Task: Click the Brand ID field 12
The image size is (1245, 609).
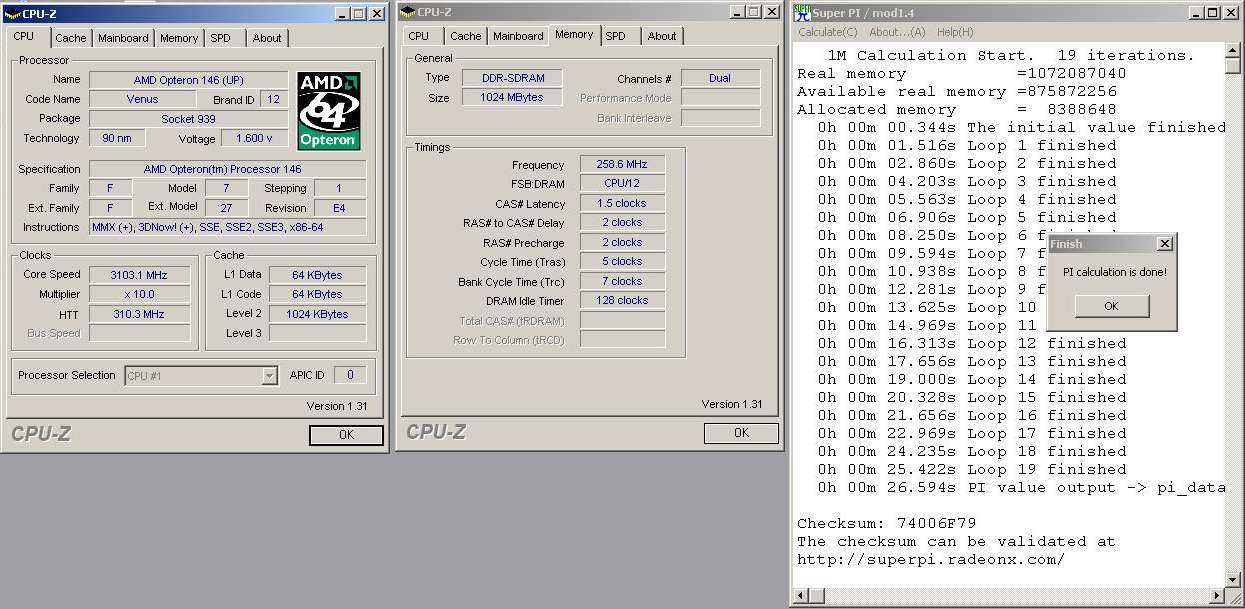Action: pyautogui.click(x=273, y=99)
